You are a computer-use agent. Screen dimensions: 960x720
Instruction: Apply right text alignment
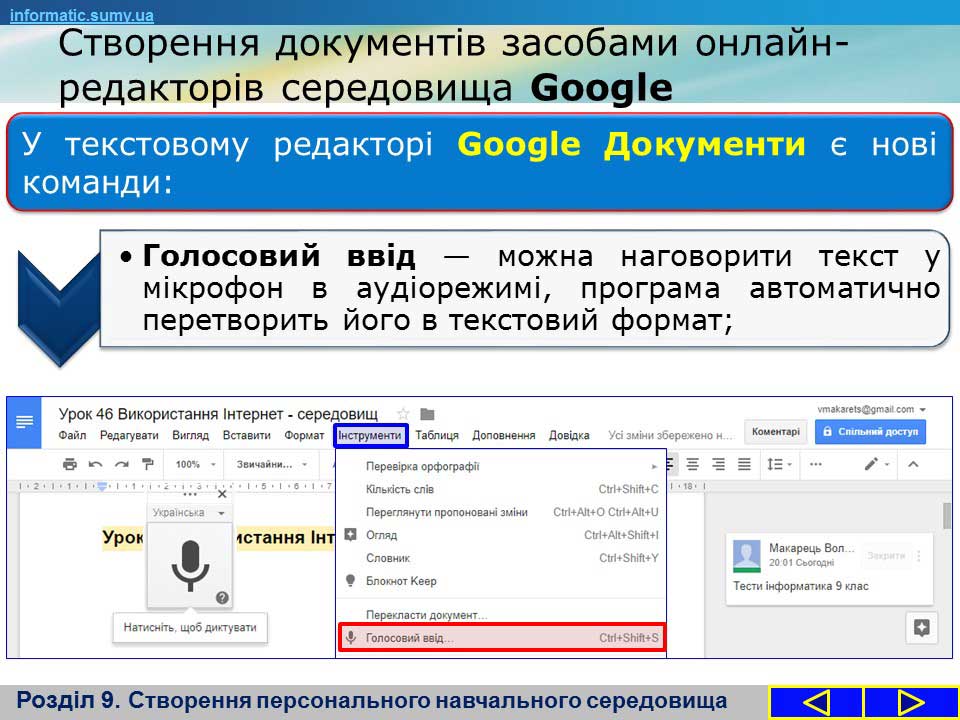click(718, 464)
